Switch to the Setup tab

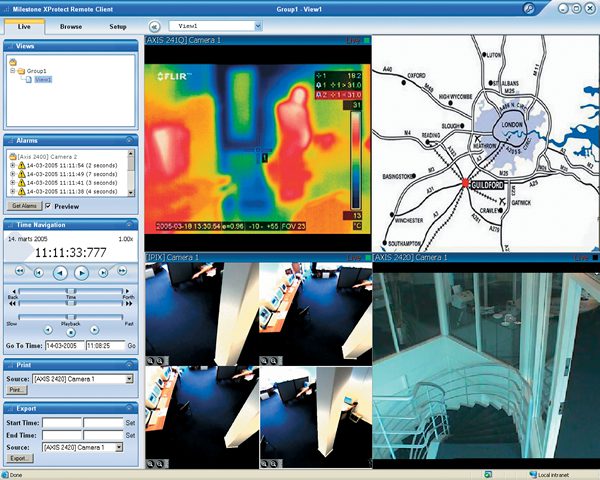click(117, 27)
